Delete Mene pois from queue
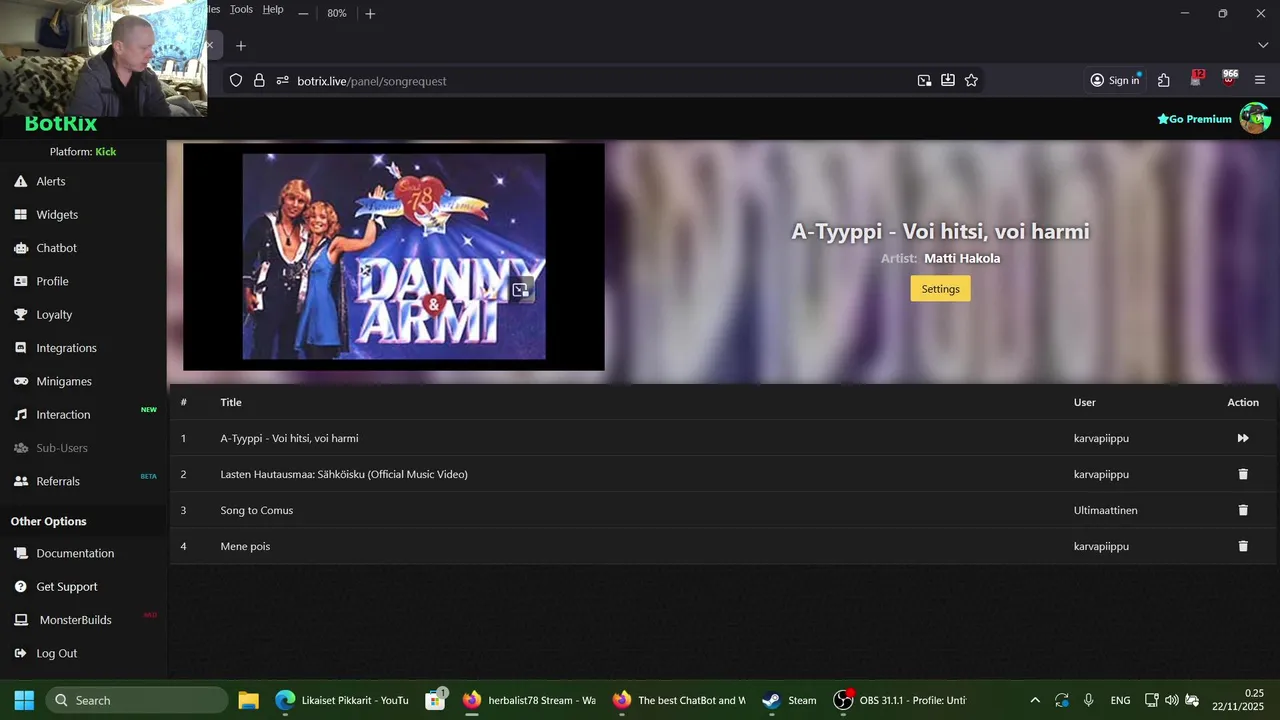 [1243, 546]
